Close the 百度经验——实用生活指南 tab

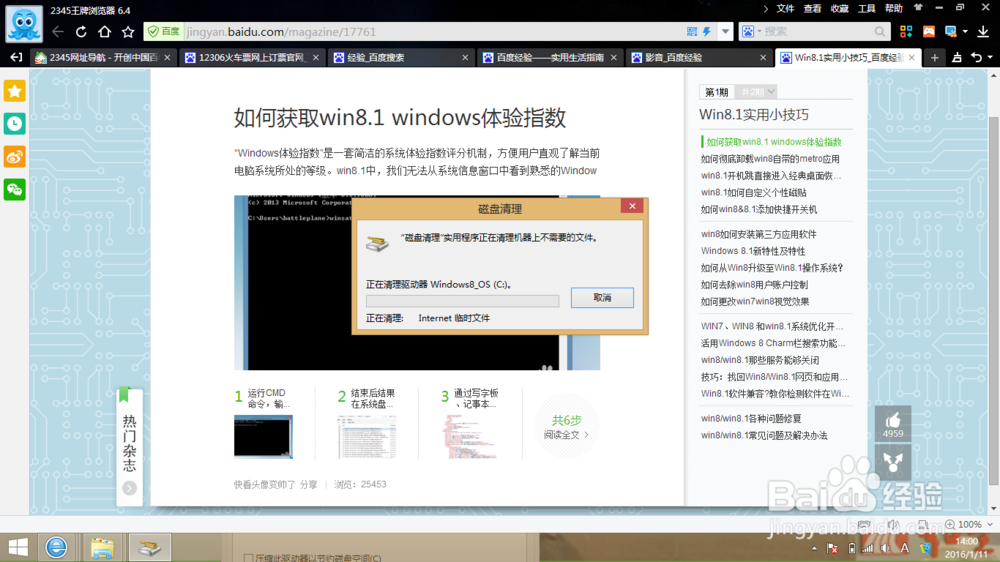coord(614,57)
